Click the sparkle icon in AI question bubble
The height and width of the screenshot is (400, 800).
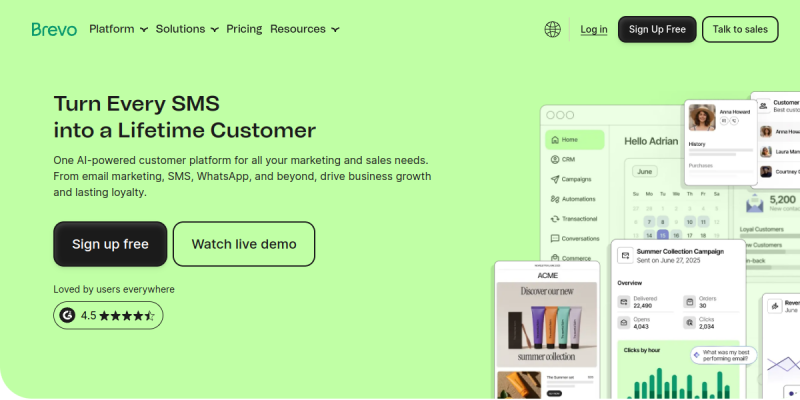(696, 355)
